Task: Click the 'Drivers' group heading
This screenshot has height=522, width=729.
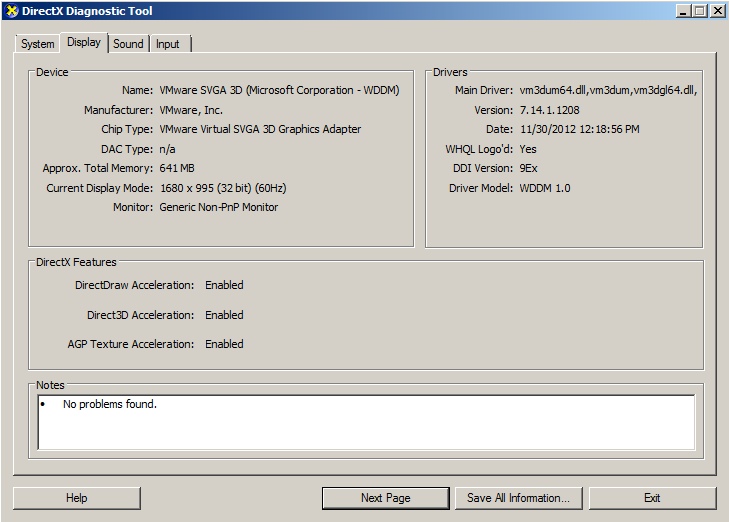Action: tap(450, 72)
